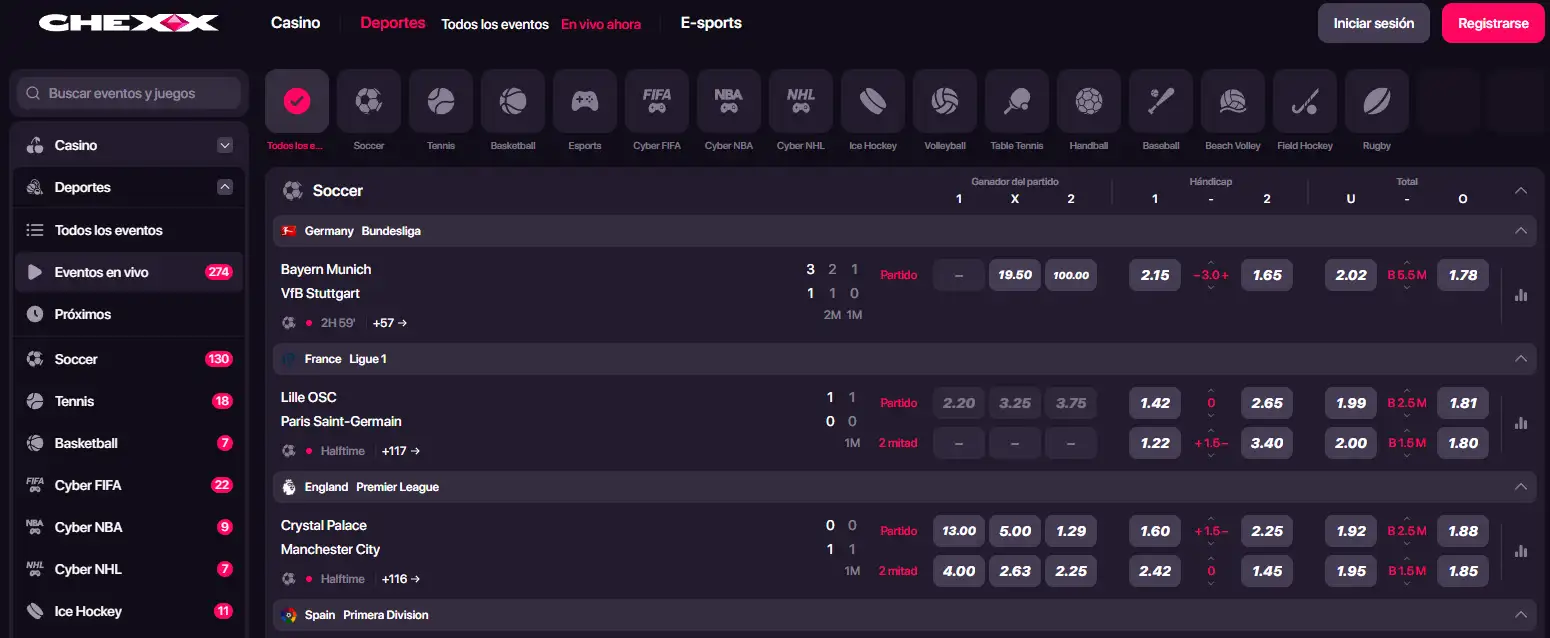This screenshot has width=1550, height=638.
Task: Click the Casino icon in the sidebar
Action: click(x=35, y=145)
